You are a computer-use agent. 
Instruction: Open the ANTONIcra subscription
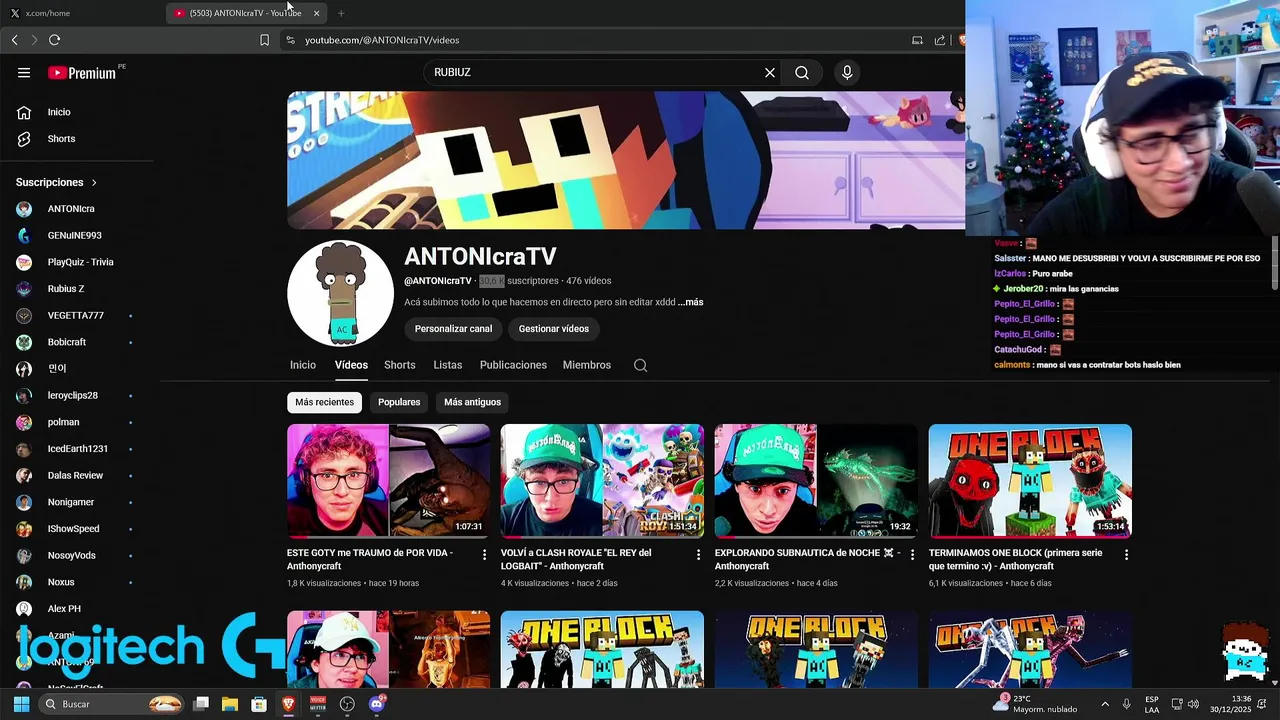click(x=70, y=209)
